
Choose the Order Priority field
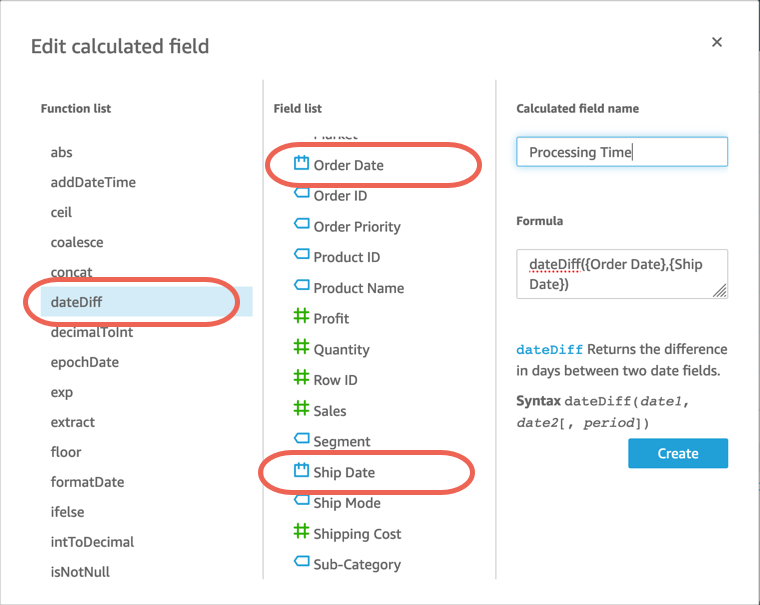[357, 227]
